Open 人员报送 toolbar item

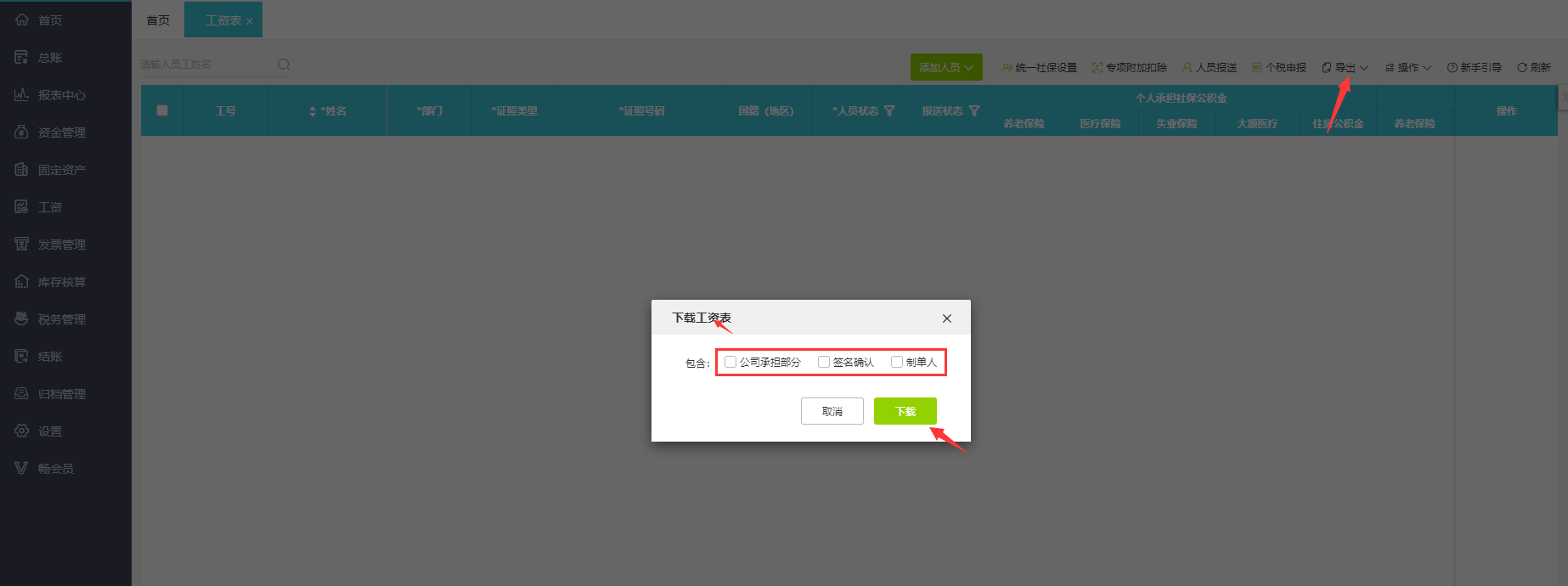tap(1210, 67)
